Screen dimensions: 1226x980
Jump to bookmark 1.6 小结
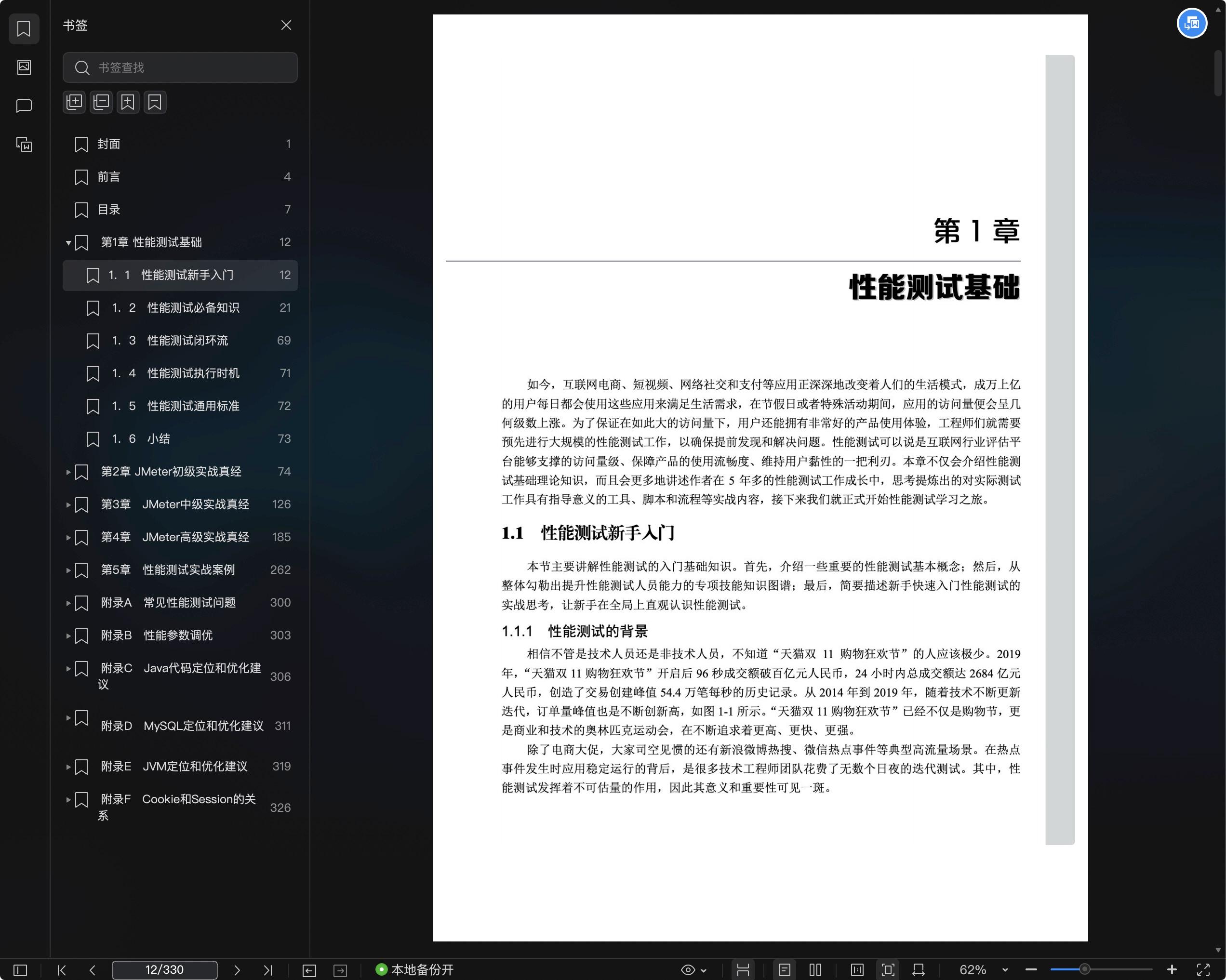click(x=180, y=439)
